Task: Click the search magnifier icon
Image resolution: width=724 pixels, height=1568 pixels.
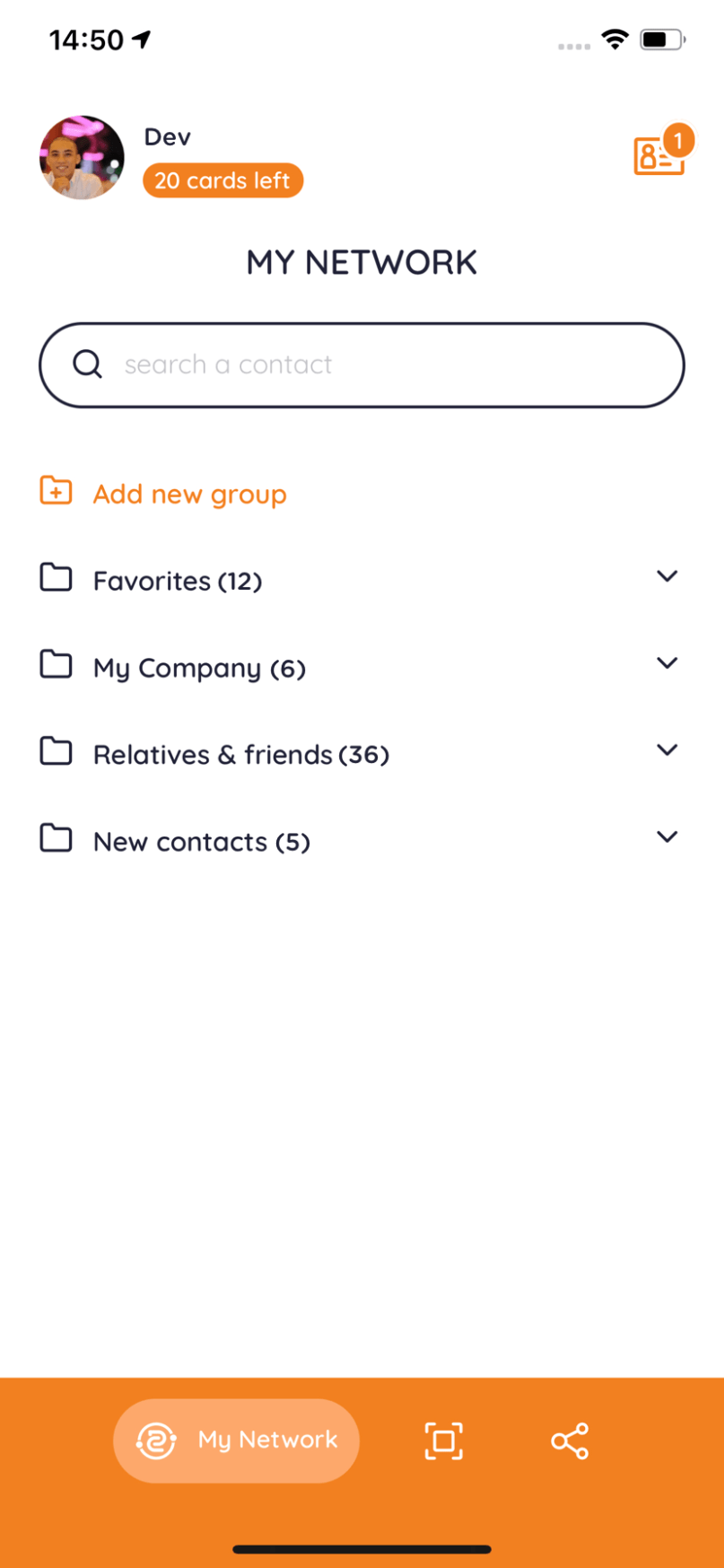Action: [x=87, y=364]
